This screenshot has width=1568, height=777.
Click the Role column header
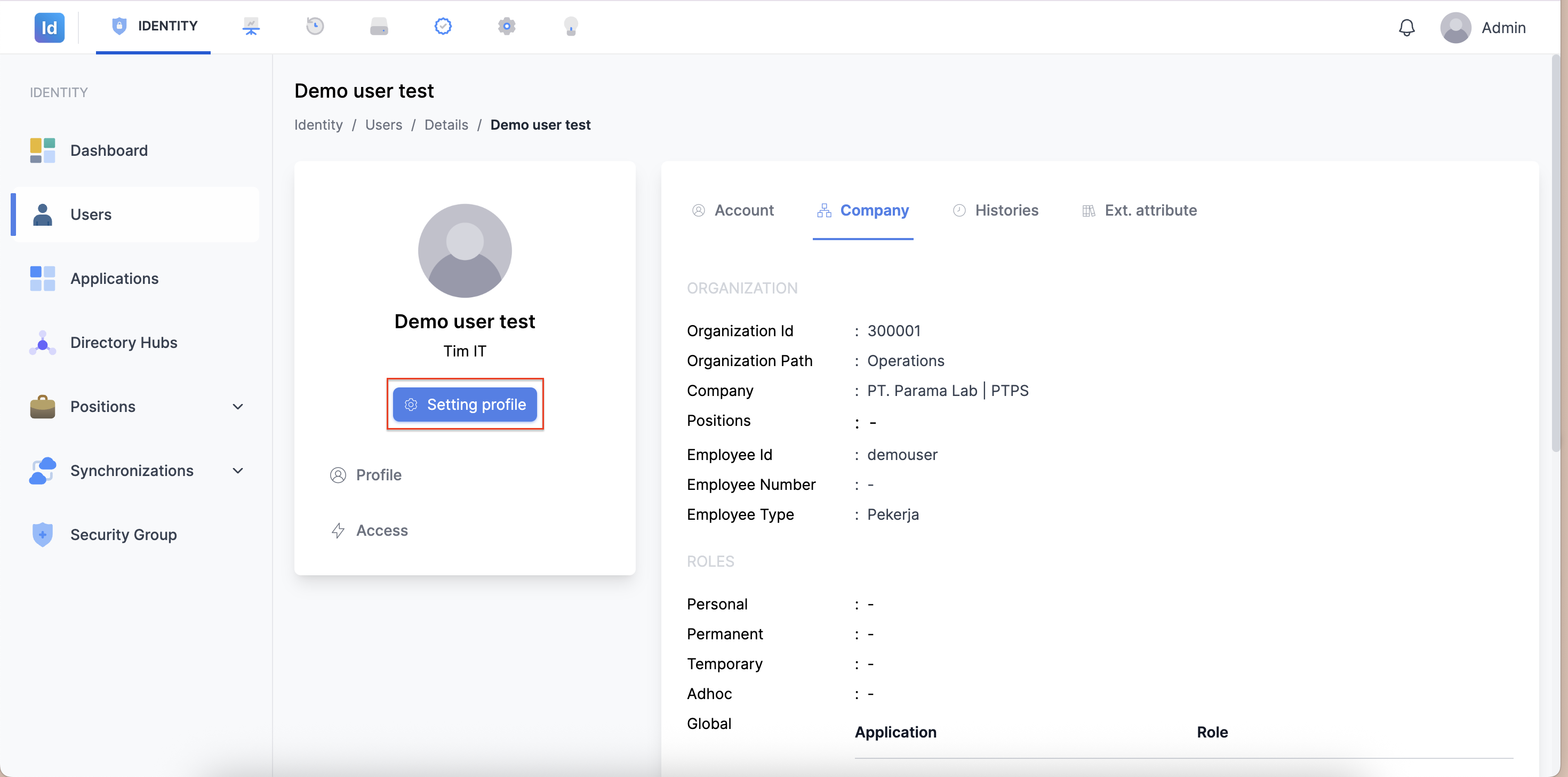[1212, 732]
